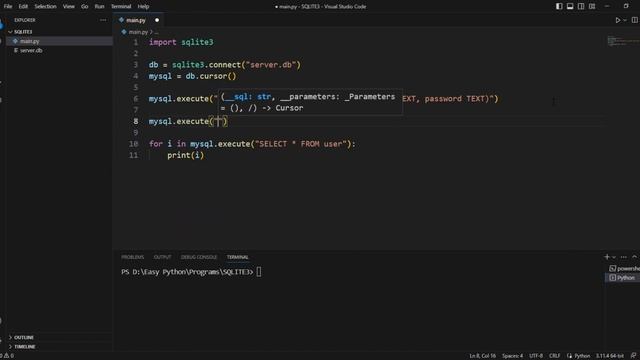Open the Go menu
Viewport: 640px width, 360px height.
tap(84, 7)
